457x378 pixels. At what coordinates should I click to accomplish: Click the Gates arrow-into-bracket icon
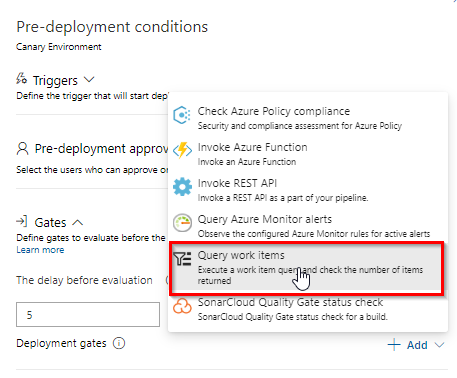22,221
